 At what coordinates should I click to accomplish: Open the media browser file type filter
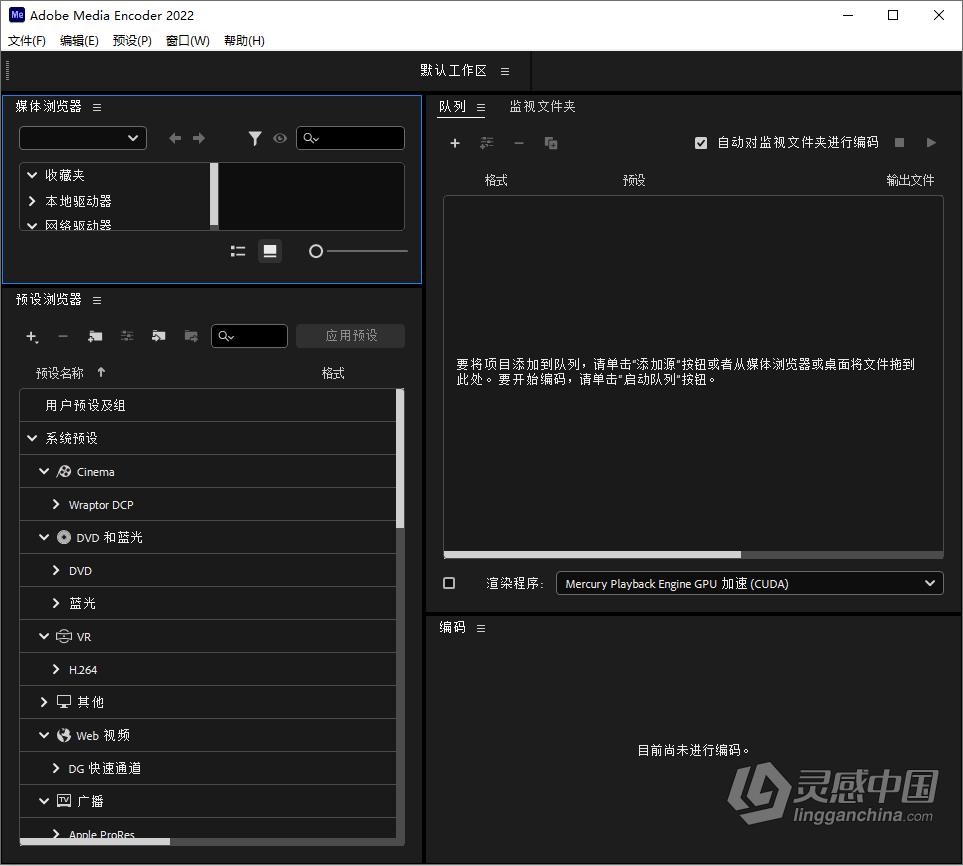coord(255,138)
